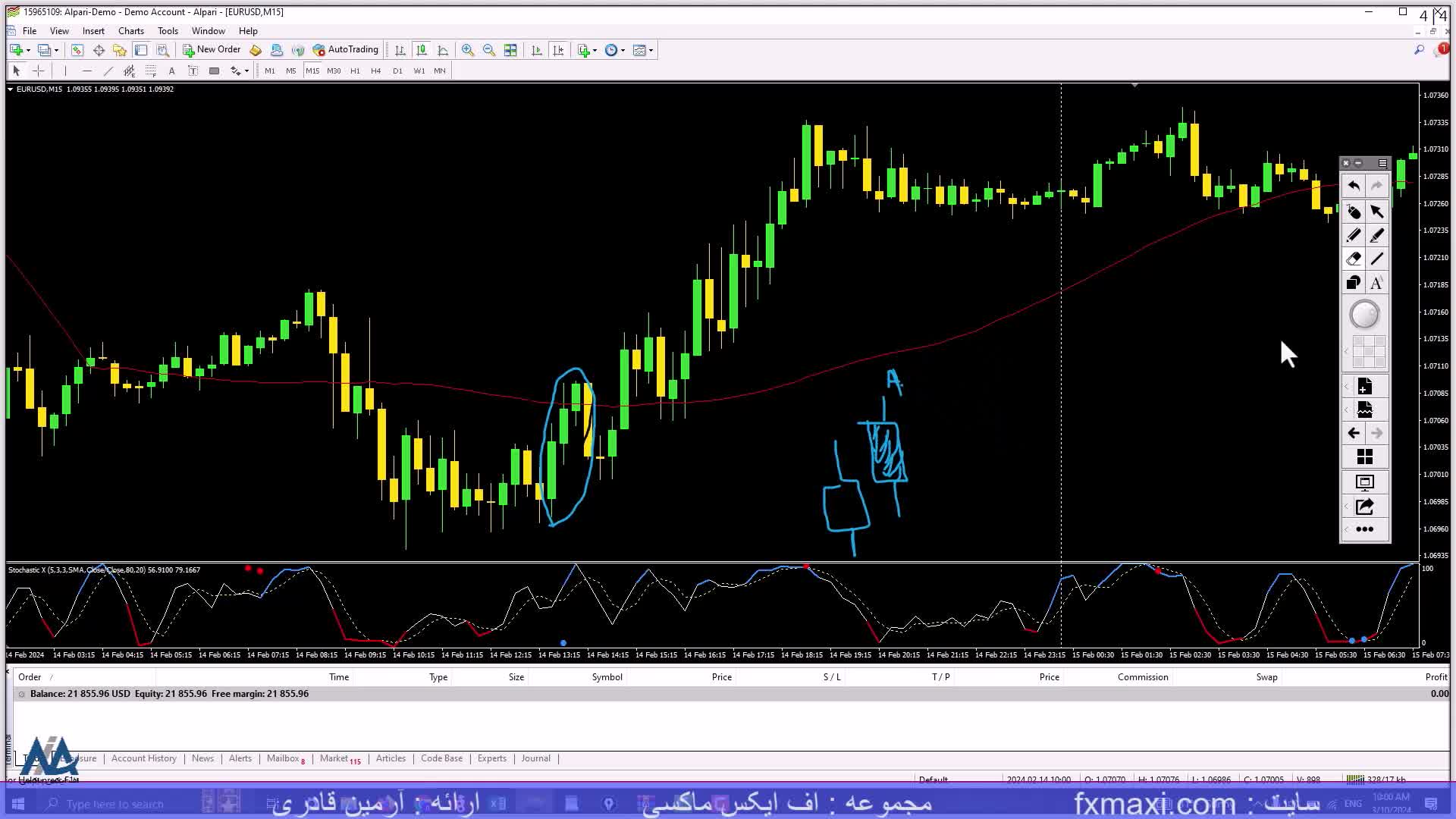
Task: Click the round color/size dial
Action: [x=1364, y=315]
